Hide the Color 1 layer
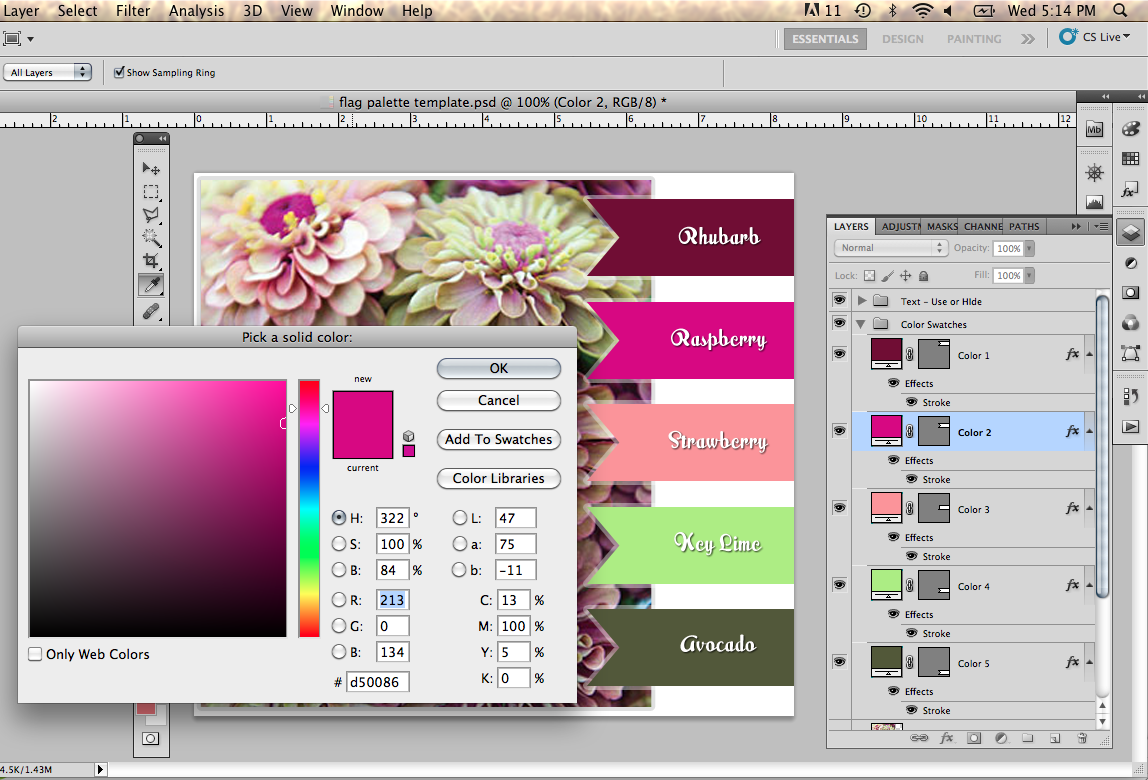 [839, 353]
